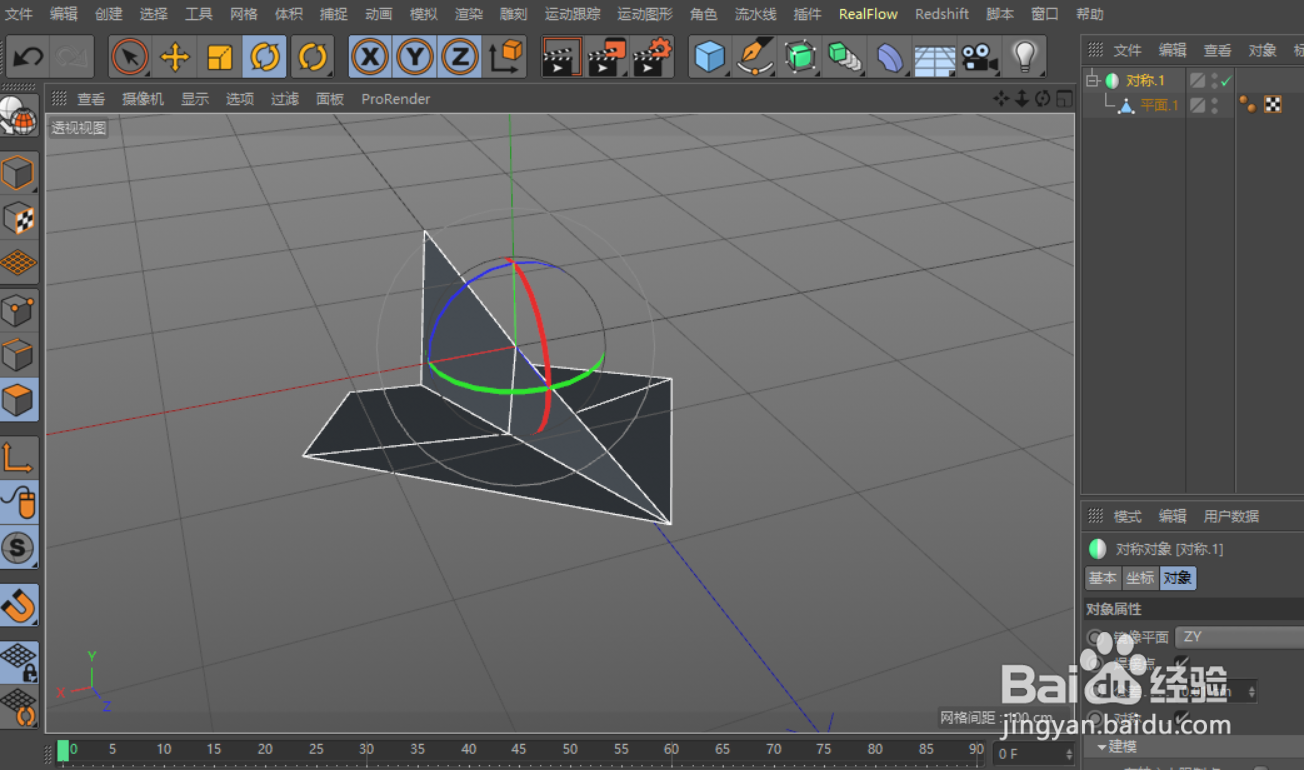Open the RealFlow menu
This screenshot has height=770, width=1304.
point(868,14)
